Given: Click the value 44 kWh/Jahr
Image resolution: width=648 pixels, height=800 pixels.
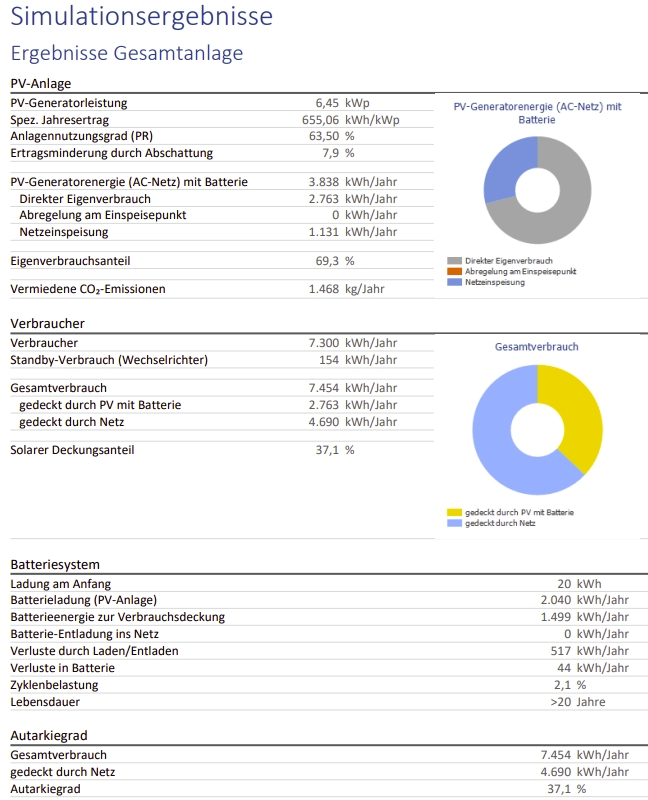Looking at the screenshot, I should pos(593,668).
